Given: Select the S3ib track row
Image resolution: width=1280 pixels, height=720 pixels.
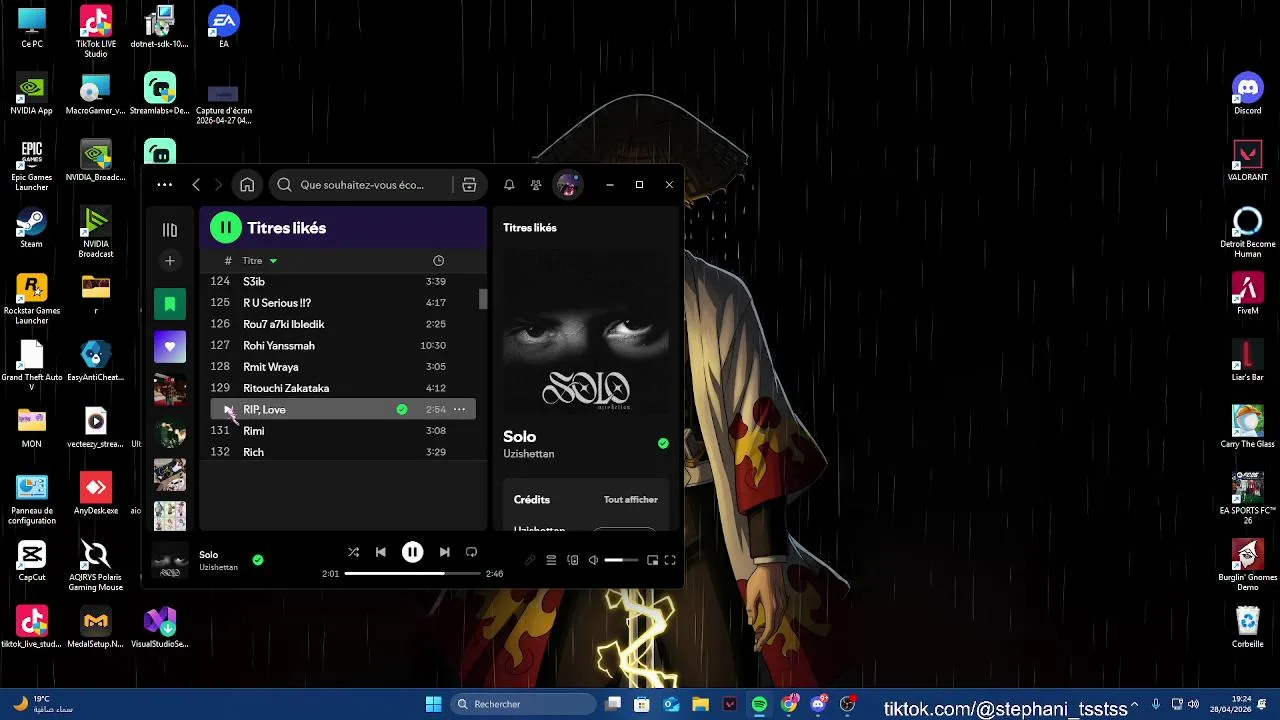Looking at the screenshot, I should point(343,282).
